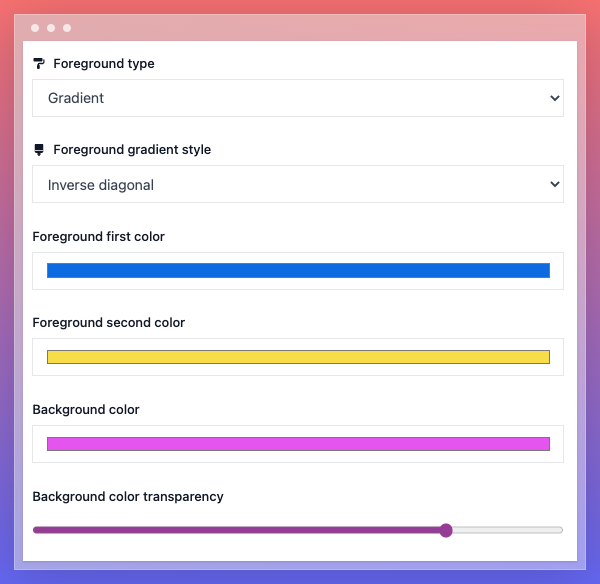
Task: Click the Foreground first color label
Action: (x=98, y=237)
